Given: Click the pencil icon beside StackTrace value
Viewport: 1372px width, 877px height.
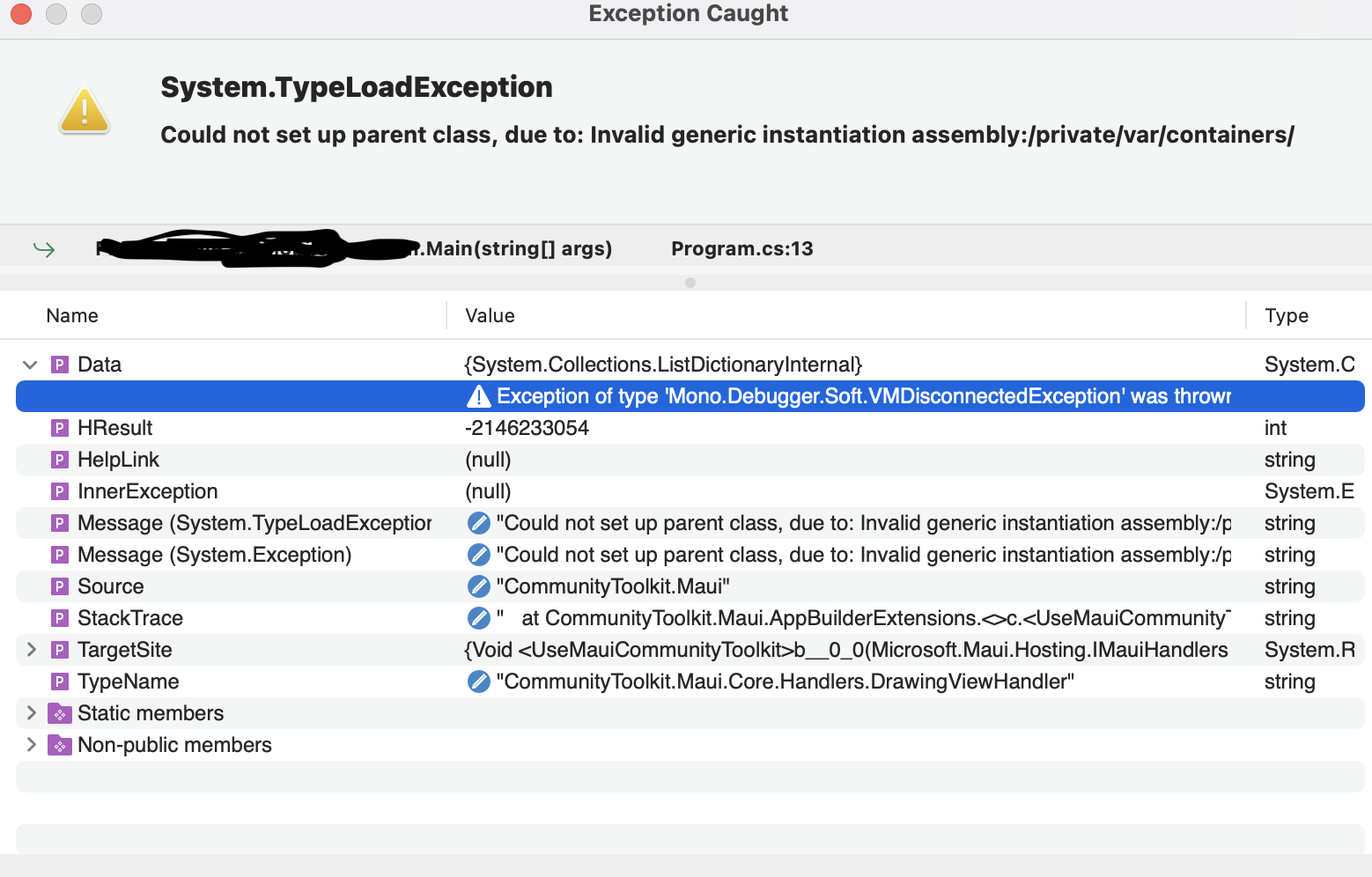Looking at the screenshot, I should pos(478,617).
